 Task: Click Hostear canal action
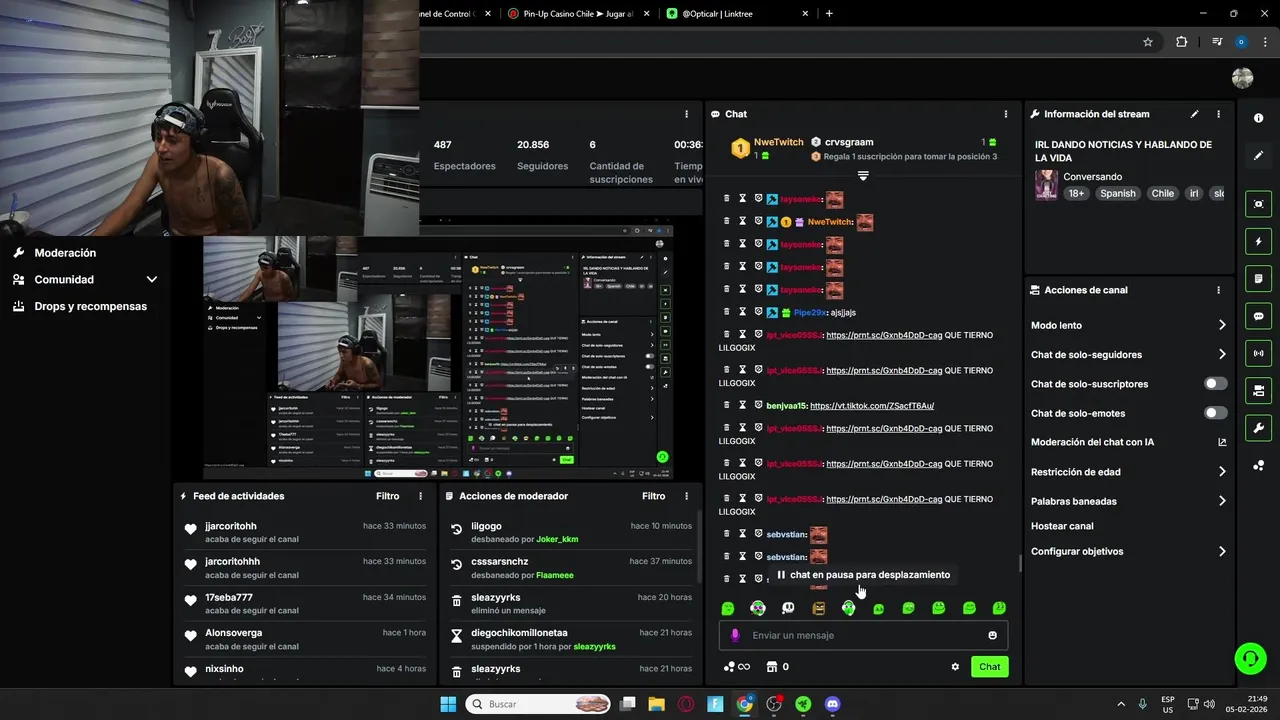coord(1062,526)
